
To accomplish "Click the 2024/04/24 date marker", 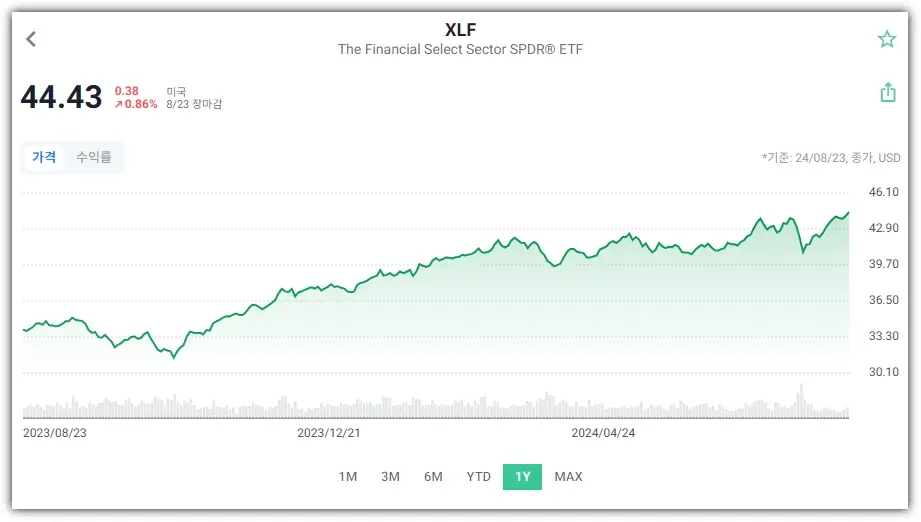I will pos(603,433).
